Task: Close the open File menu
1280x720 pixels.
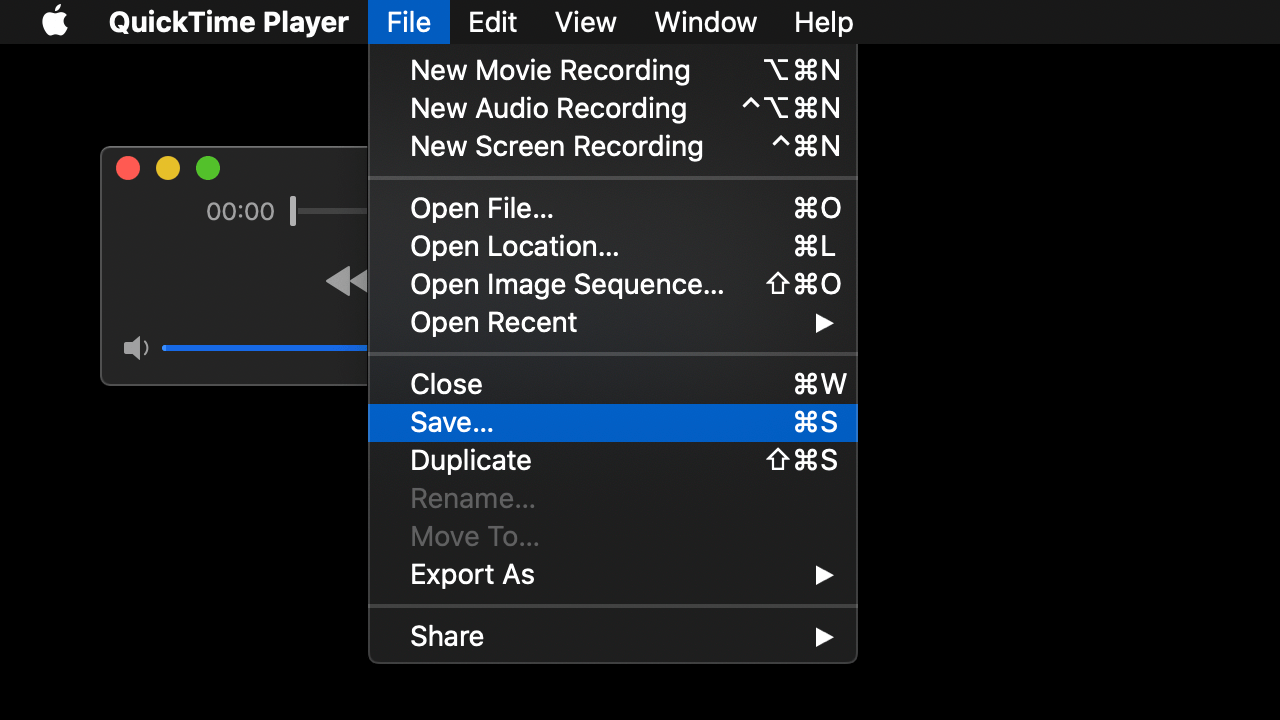Action: [x=409, y=22]
